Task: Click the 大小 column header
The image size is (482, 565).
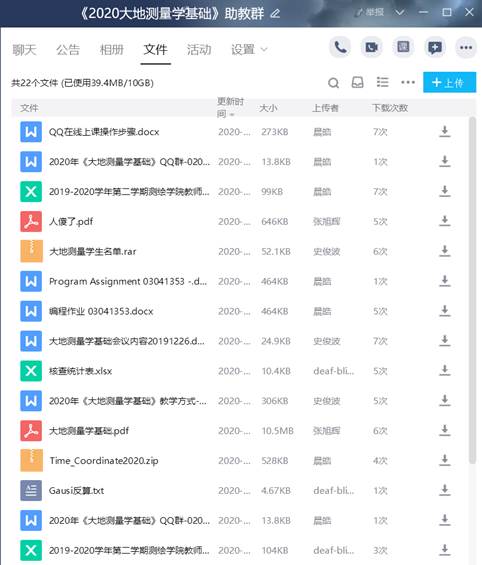Action: (x=268, y=108)
